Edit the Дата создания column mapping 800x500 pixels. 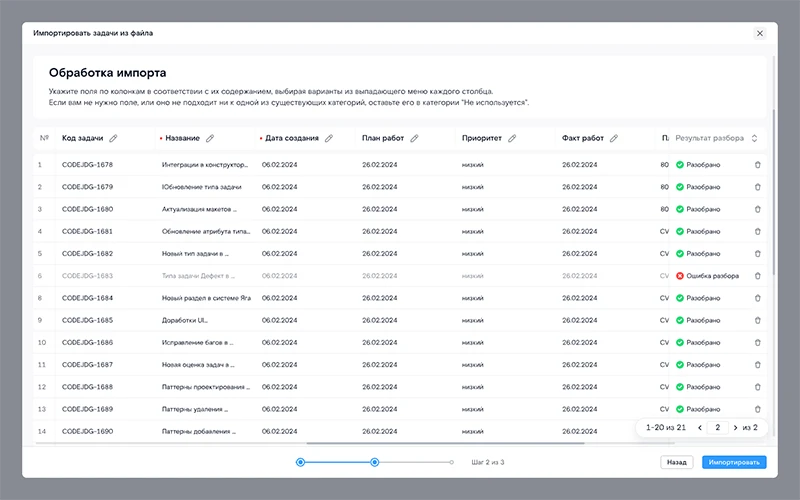(x=329, y=138)
